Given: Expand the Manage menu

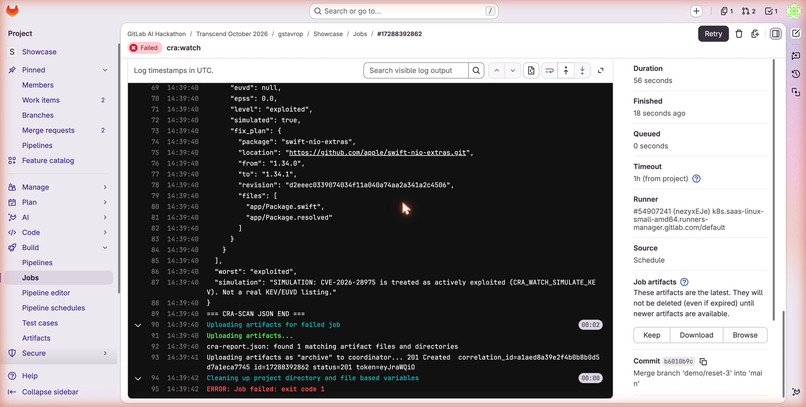Looking at the screenshot, I should click(105, 187).
